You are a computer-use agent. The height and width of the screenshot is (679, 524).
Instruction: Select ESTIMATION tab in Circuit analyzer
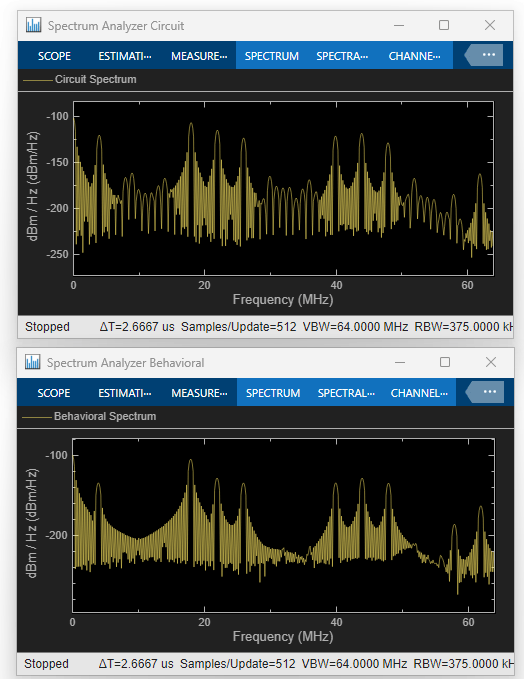pos(125,56)
